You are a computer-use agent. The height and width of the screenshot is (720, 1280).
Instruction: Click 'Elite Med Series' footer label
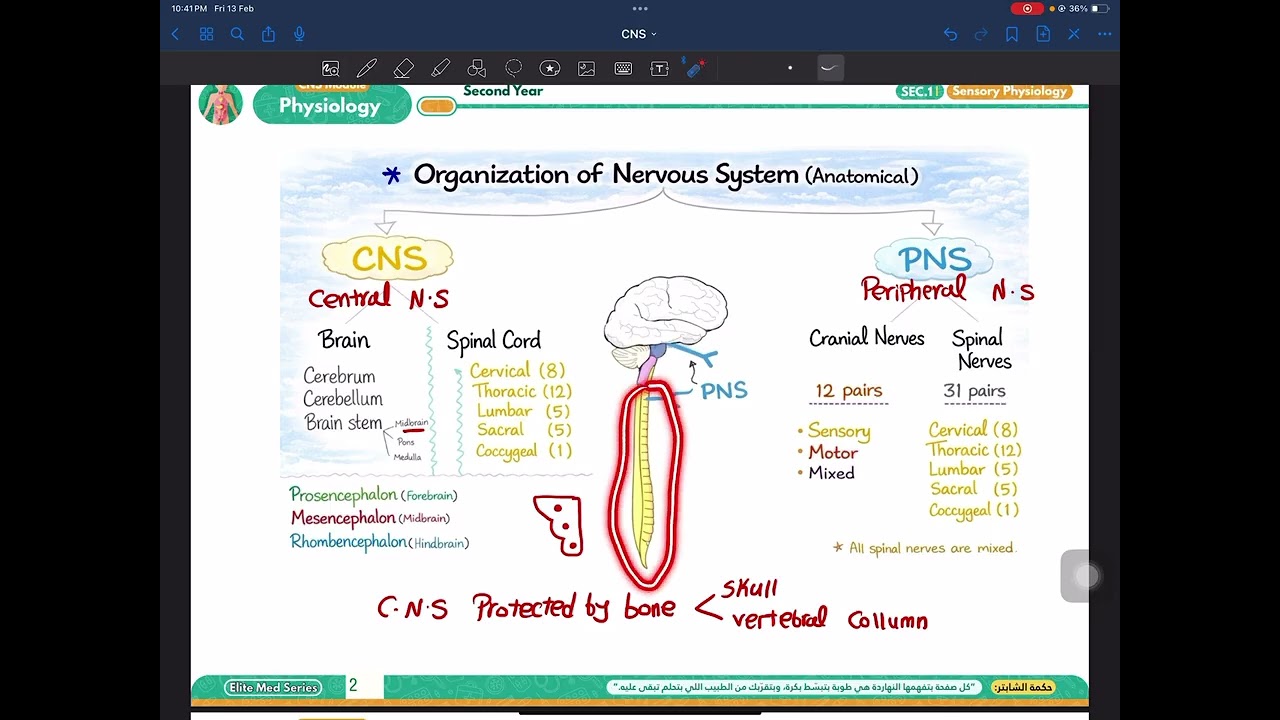pyautogui.click(x=273, y=687)
